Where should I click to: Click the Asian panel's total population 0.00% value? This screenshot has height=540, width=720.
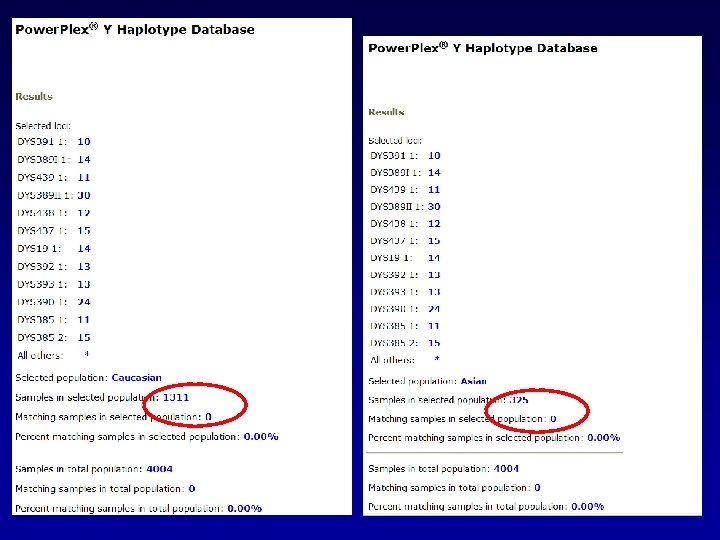click(588, 506)
